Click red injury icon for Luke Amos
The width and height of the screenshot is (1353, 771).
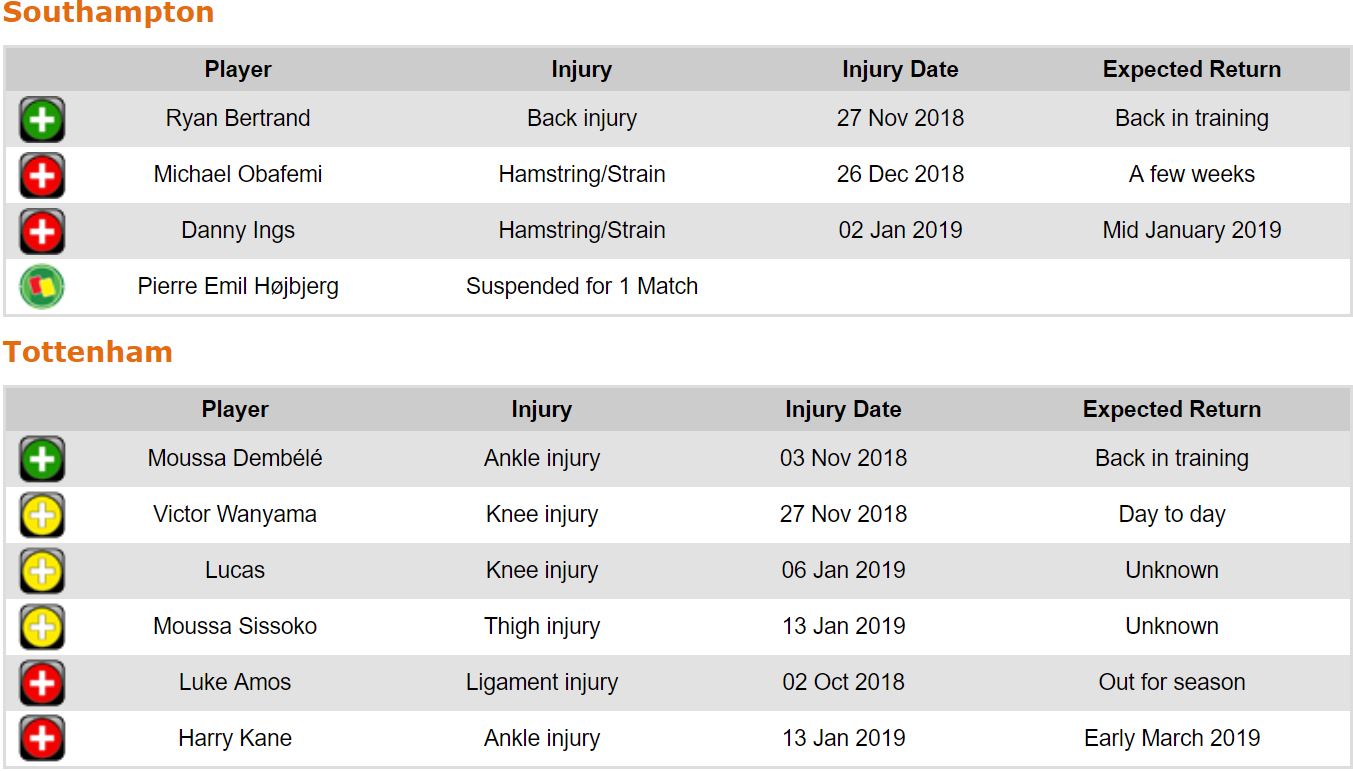pyautogui.click(x=42, y=684)
